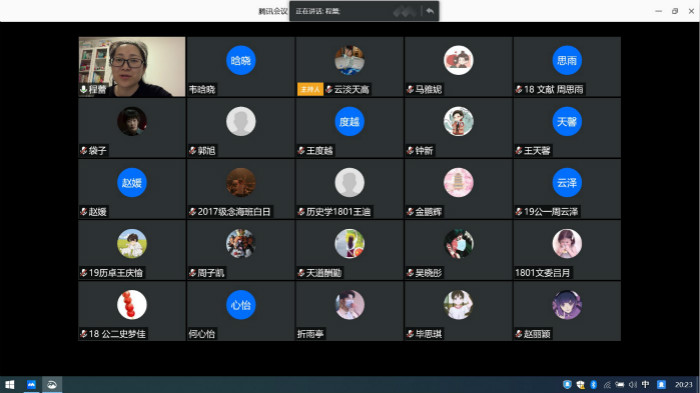The height and width of the screenshot is (393, 700).
Task: Select participant tile 韦晗晓
Action: click(x=241, y=67)
